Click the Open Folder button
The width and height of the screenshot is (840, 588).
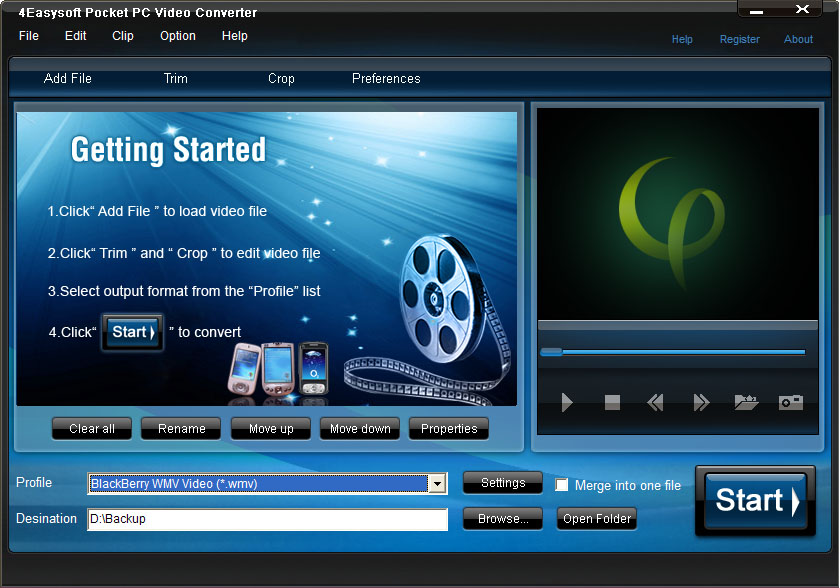click(597, 518)
